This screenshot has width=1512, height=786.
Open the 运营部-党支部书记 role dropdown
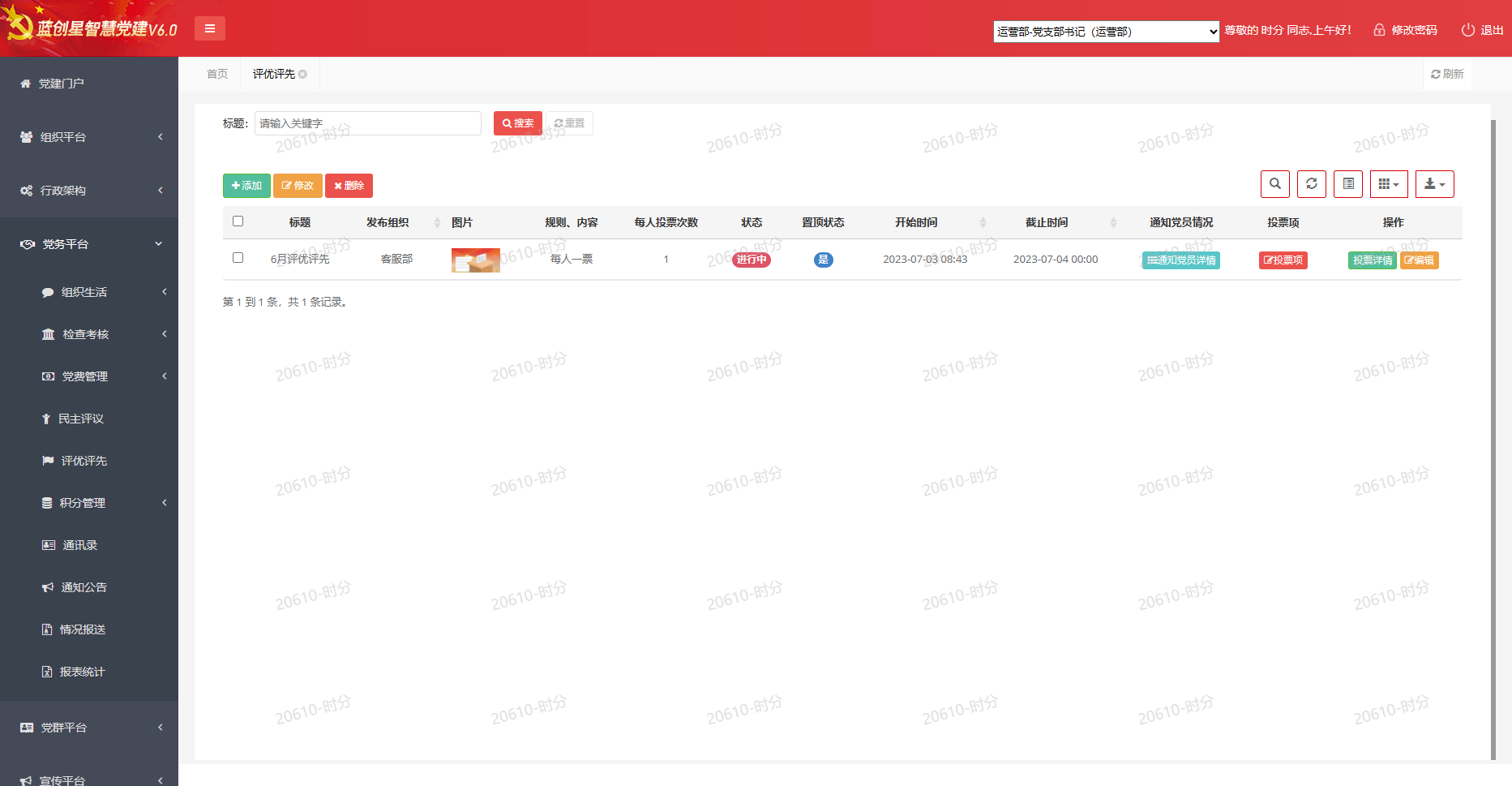(1106, 32)
